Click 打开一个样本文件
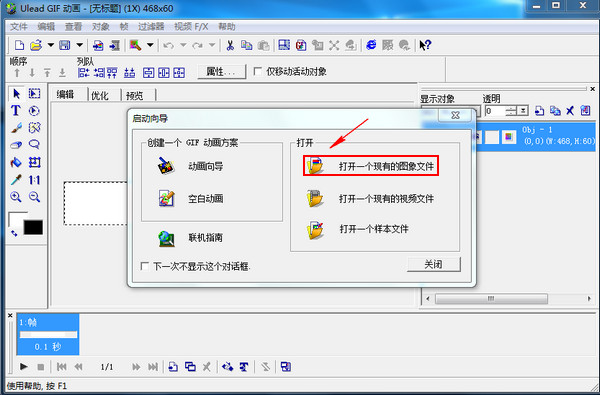Screen dimensions: 600x395 pos(358,229)
